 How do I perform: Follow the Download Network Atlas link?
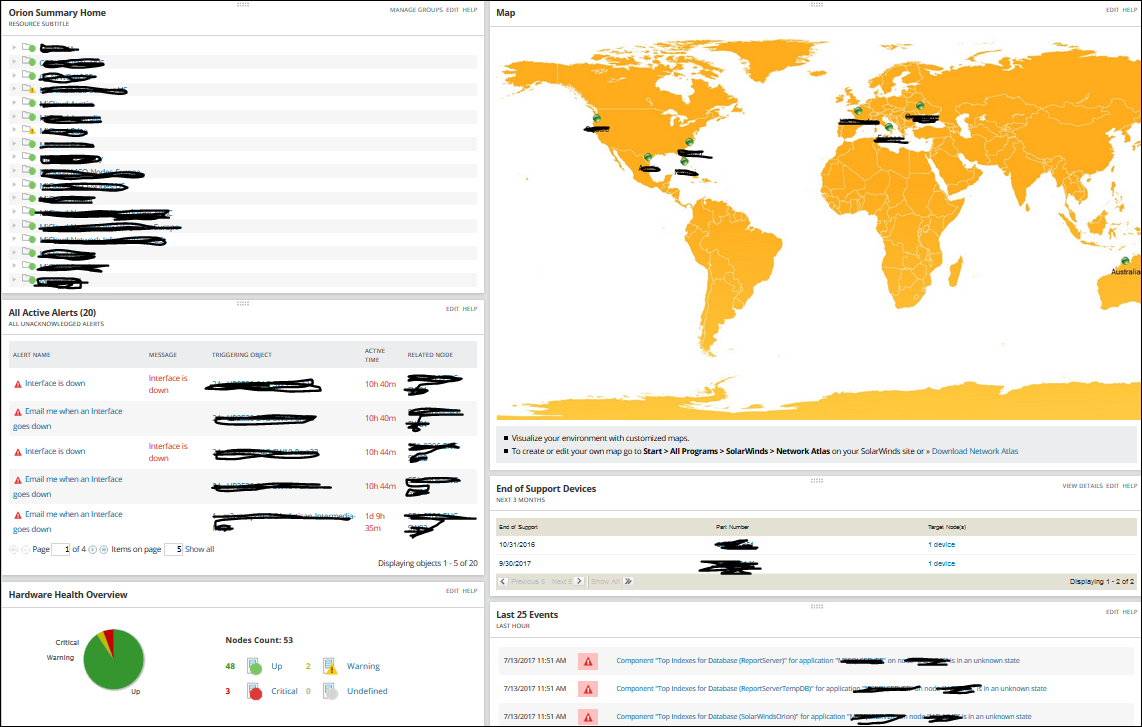coord(974,451)
